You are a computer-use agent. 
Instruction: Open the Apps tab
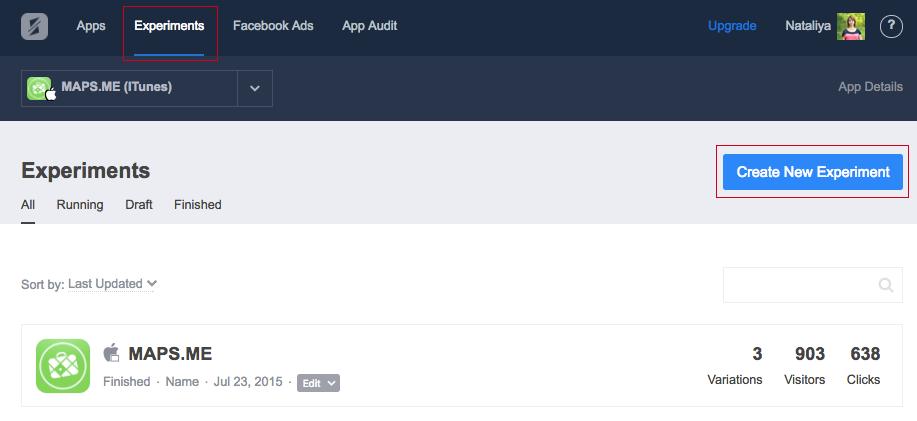(91, 26)
